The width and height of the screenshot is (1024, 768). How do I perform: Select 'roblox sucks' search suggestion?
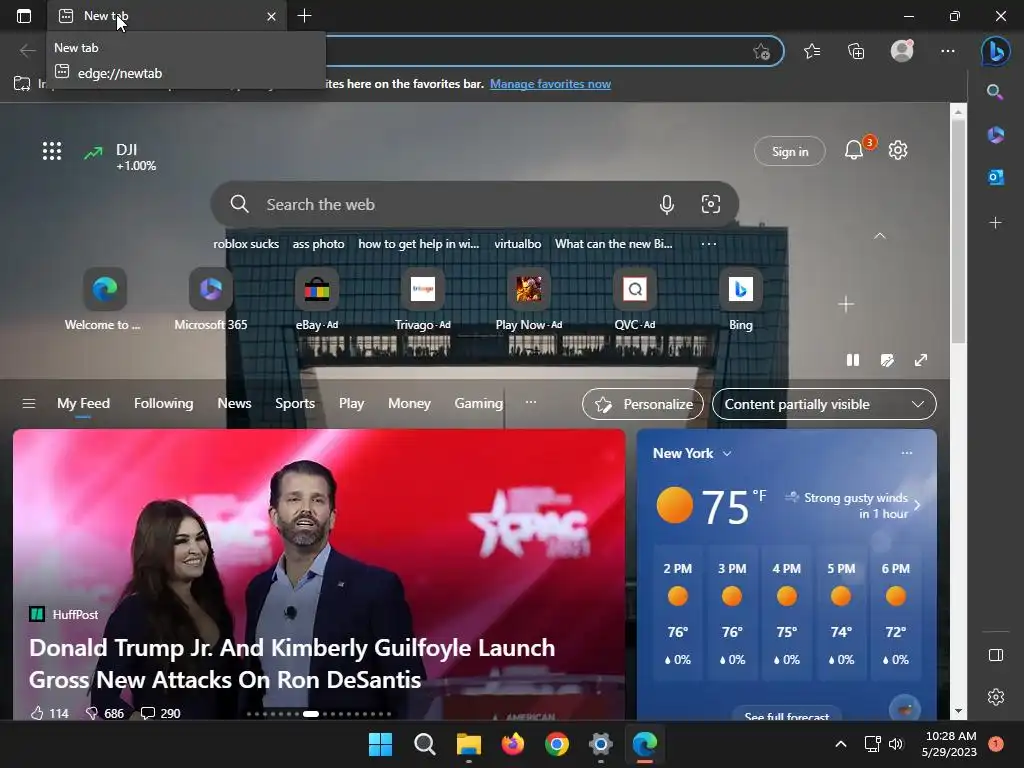[246, 244]
